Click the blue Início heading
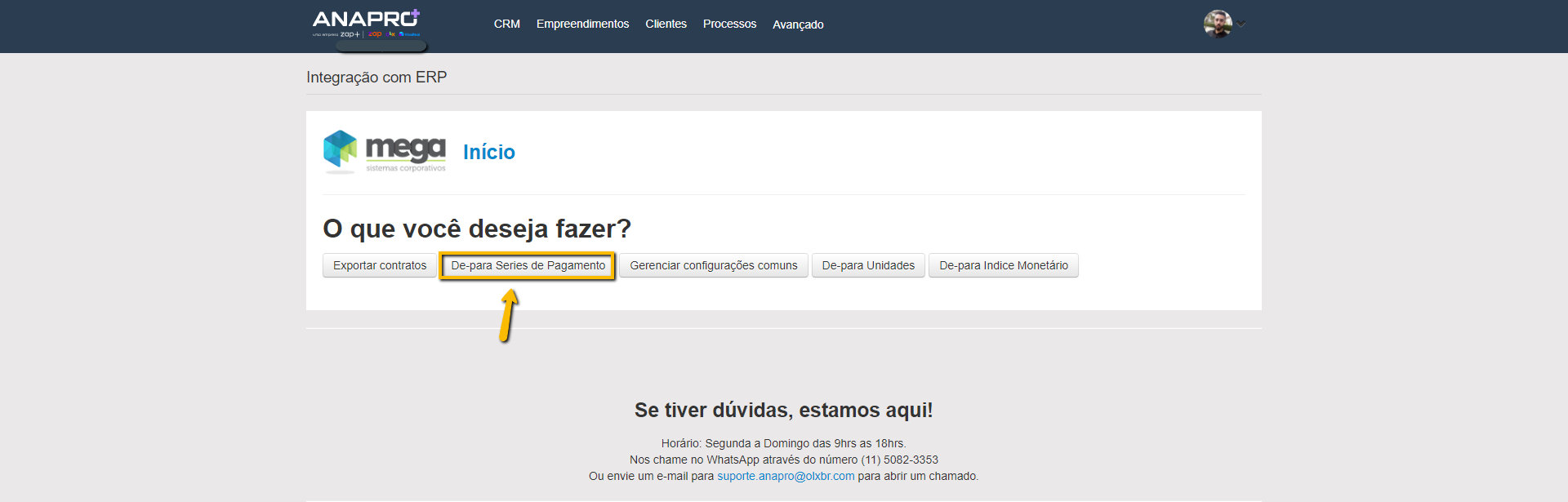Viewport: 1568px width, 502px height. coord(488,152)
